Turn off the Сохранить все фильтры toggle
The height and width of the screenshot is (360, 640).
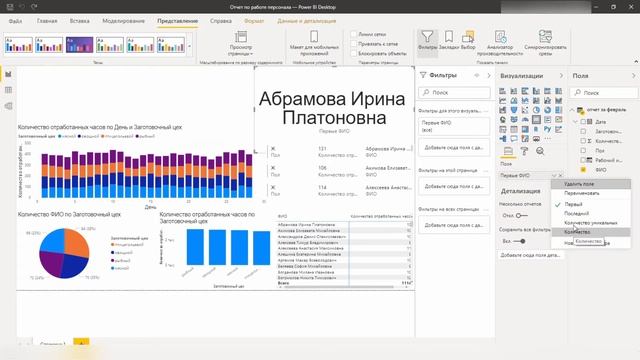520,241
